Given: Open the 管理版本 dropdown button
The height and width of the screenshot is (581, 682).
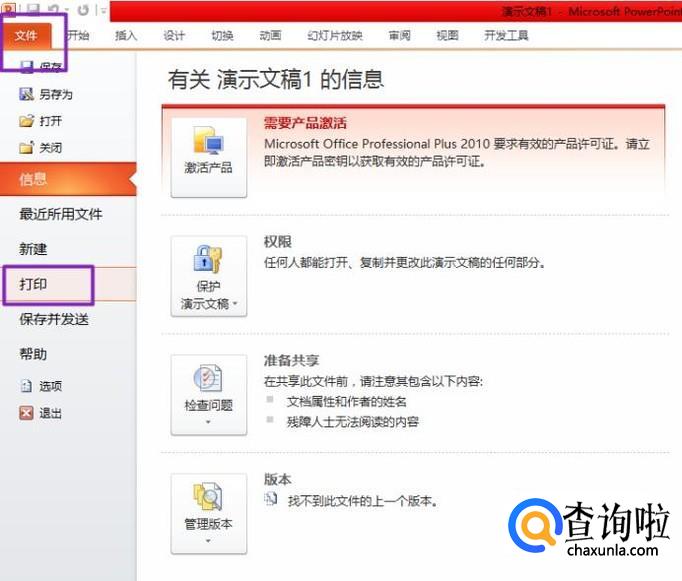Looking at the screenshot, I should click(x=209, y=514).
